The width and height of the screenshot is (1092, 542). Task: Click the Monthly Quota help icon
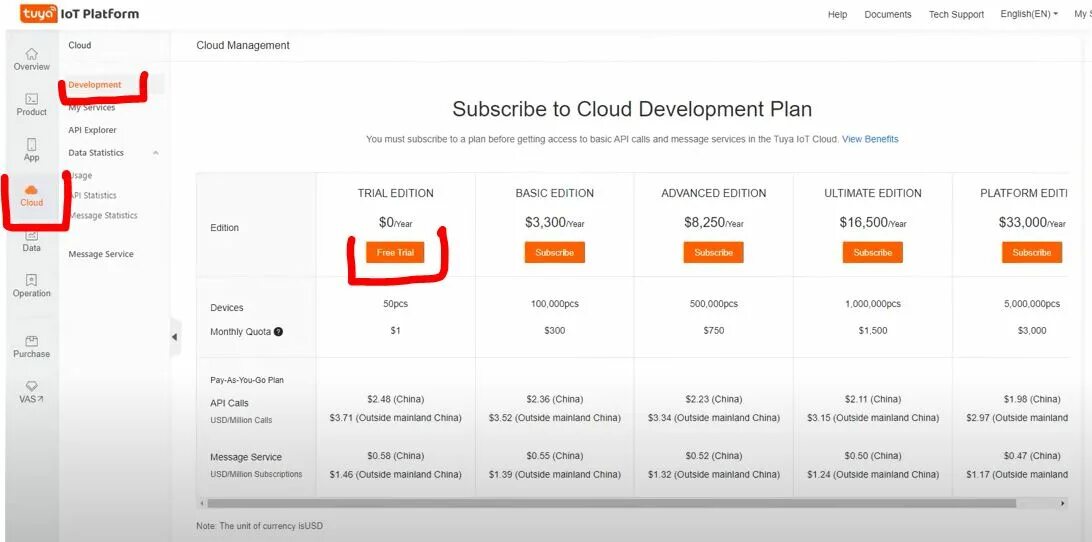[x=279, y=332]
